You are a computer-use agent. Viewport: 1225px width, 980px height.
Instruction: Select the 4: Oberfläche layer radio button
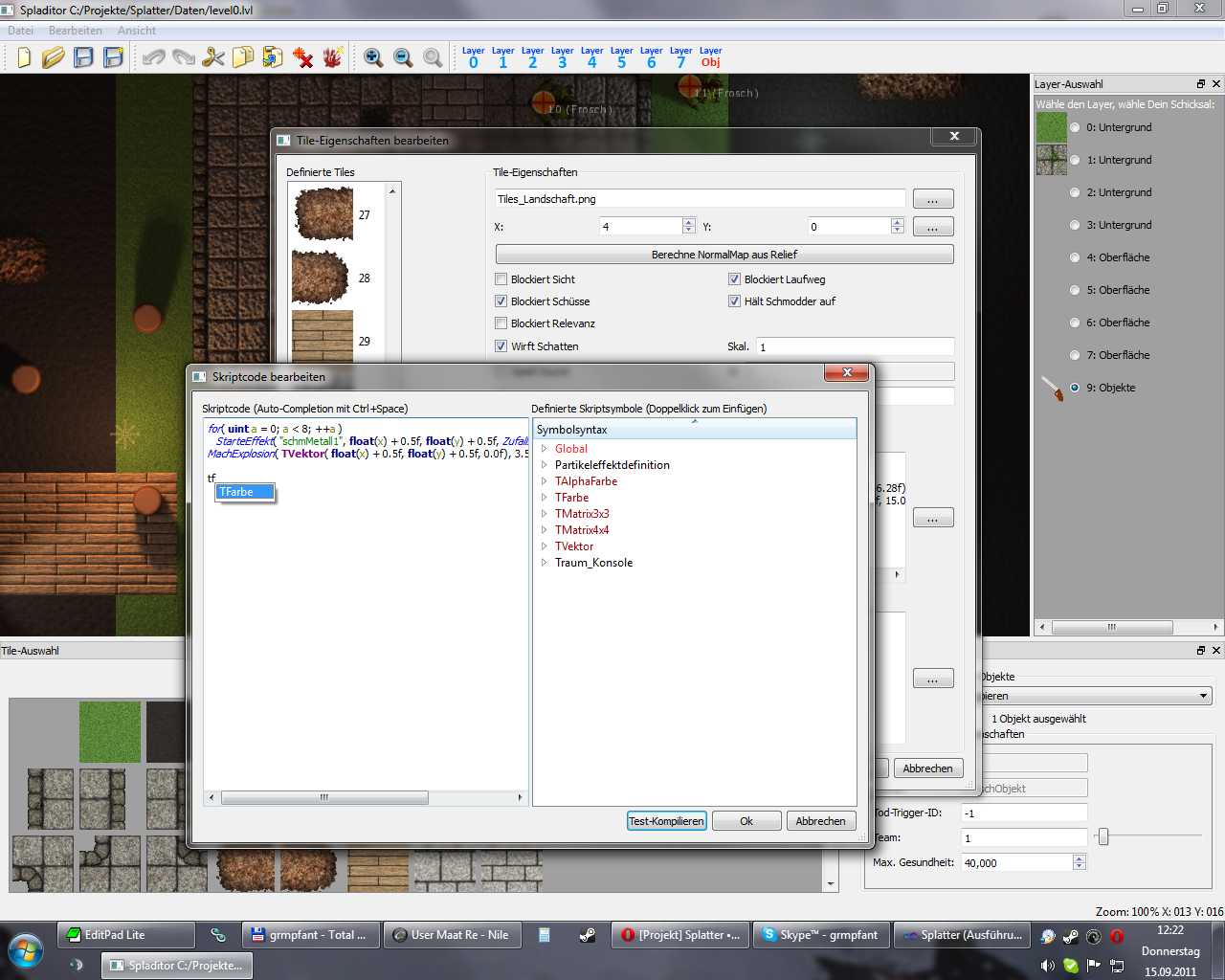(1075, 257)
